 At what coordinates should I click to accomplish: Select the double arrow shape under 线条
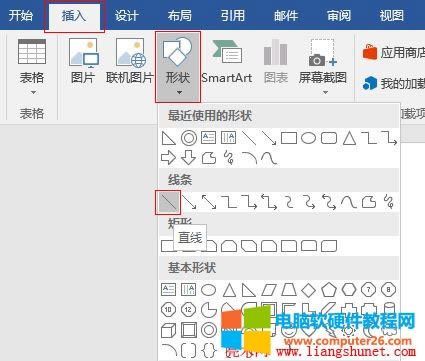[x=209, y=202]
